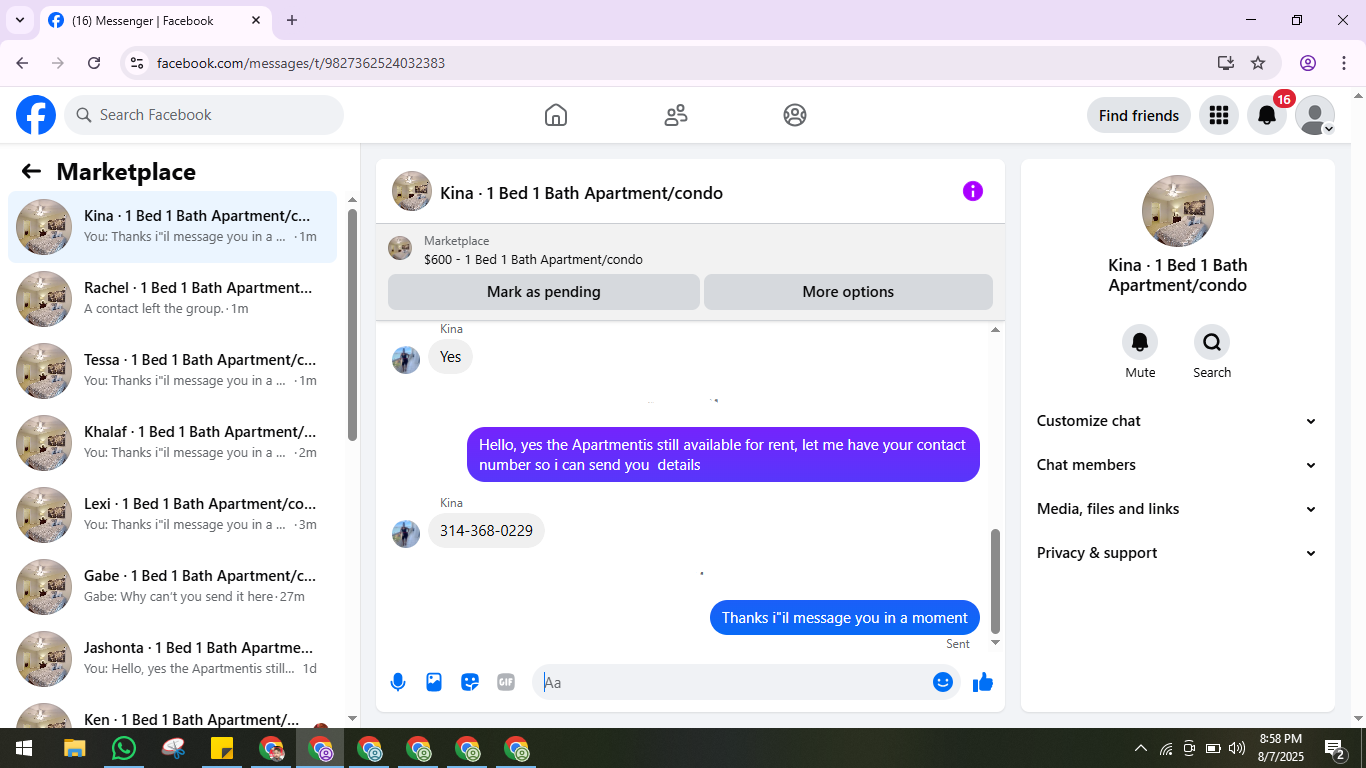This screenshot has height=768, width=1366.
Task: Open Sticky Notes from the taskbar
Action: click(x=222, y=748)
